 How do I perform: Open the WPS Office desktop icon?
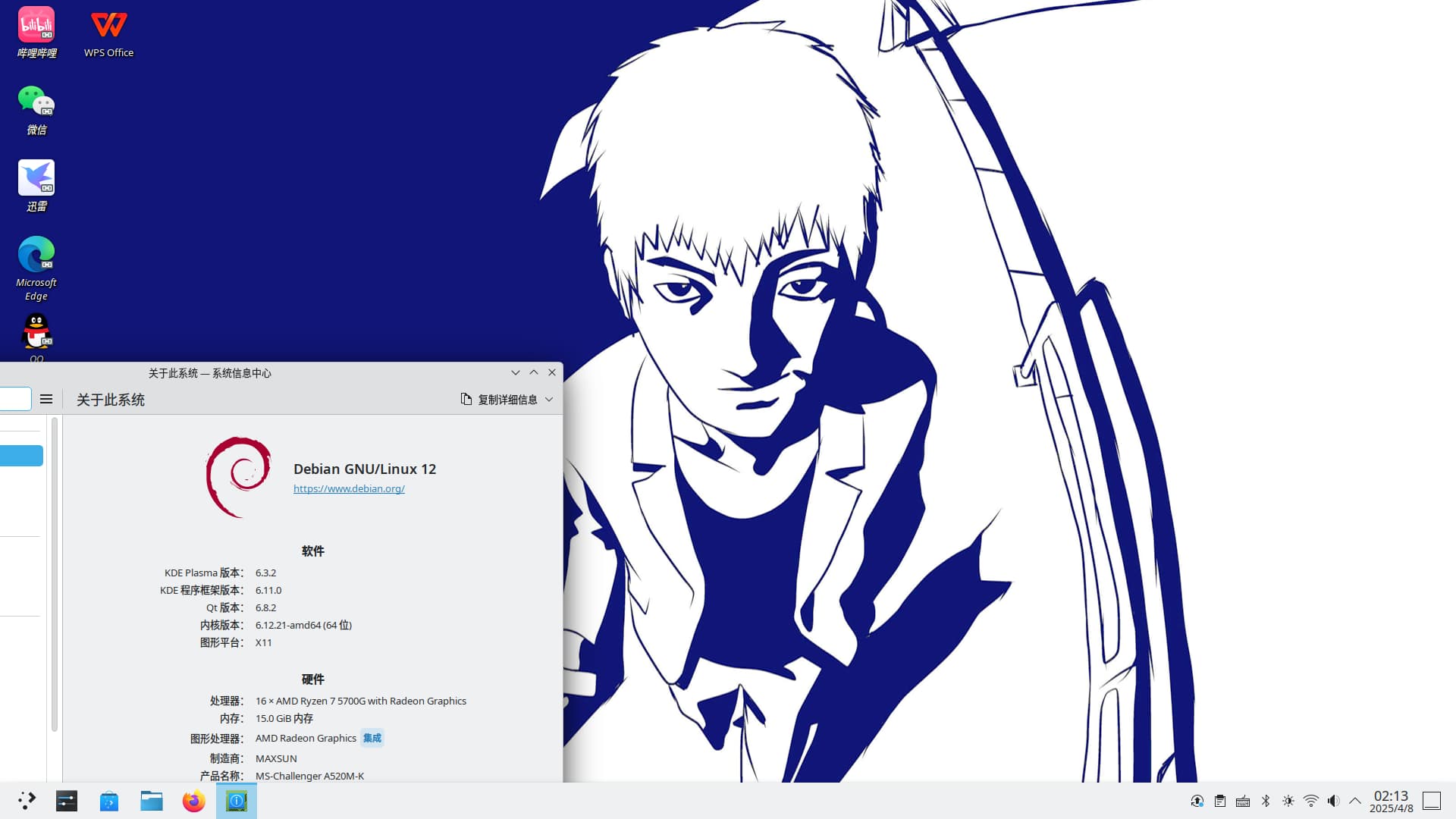coord(108,32)
